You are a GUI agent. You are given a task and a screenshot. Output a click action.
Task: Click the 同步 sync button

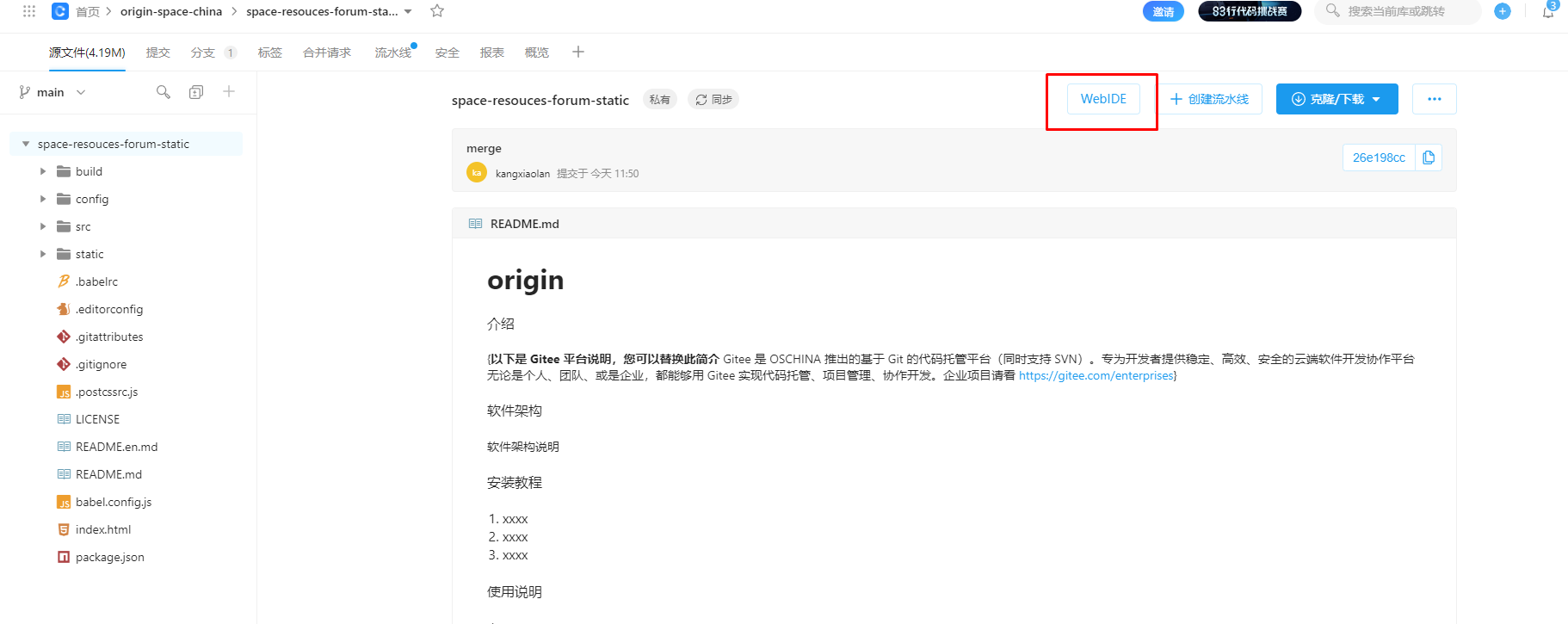pyautogui.click(x=713, y=100)
